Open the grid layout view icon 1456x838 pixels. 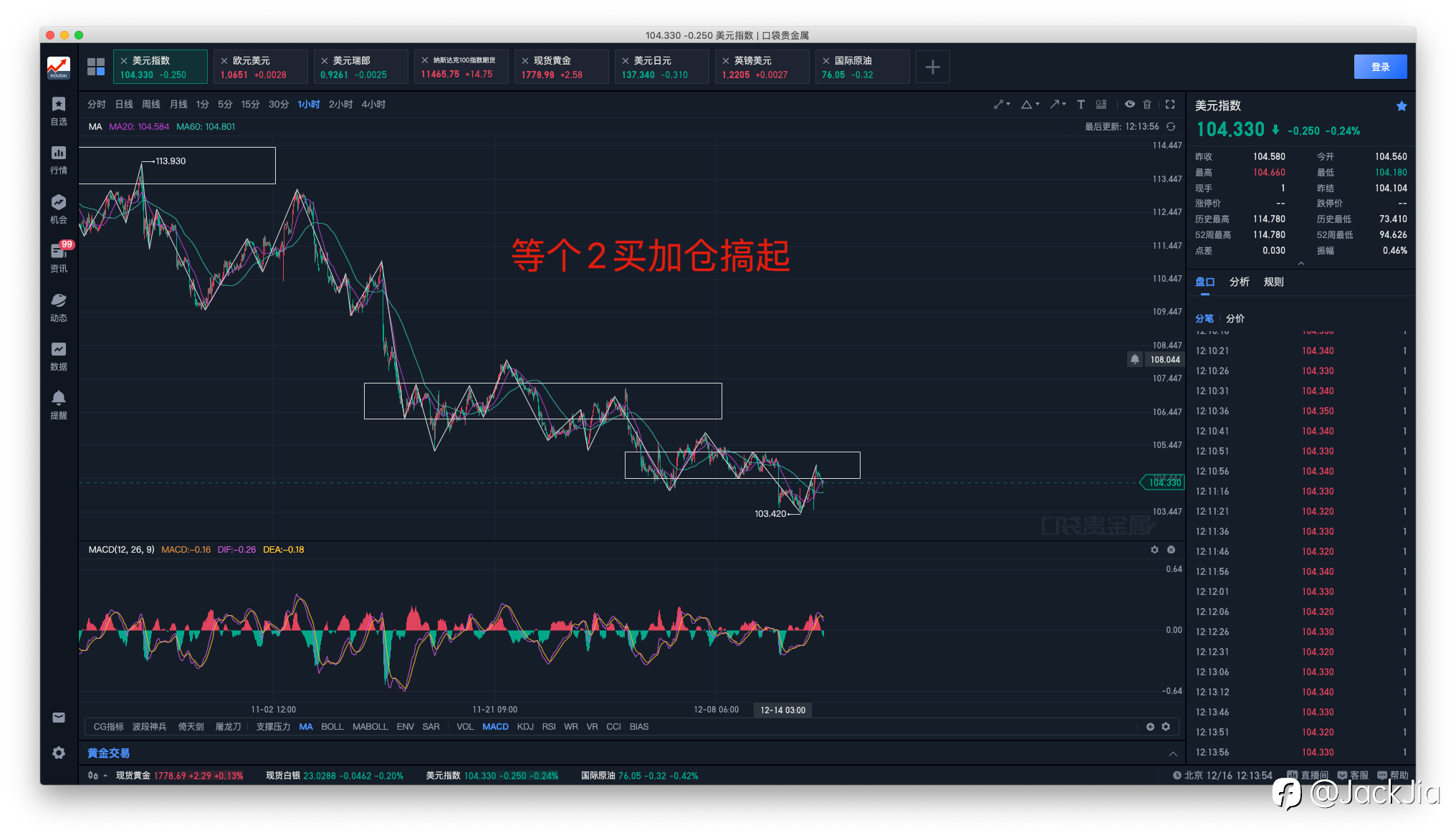click(x=96, y=67)
